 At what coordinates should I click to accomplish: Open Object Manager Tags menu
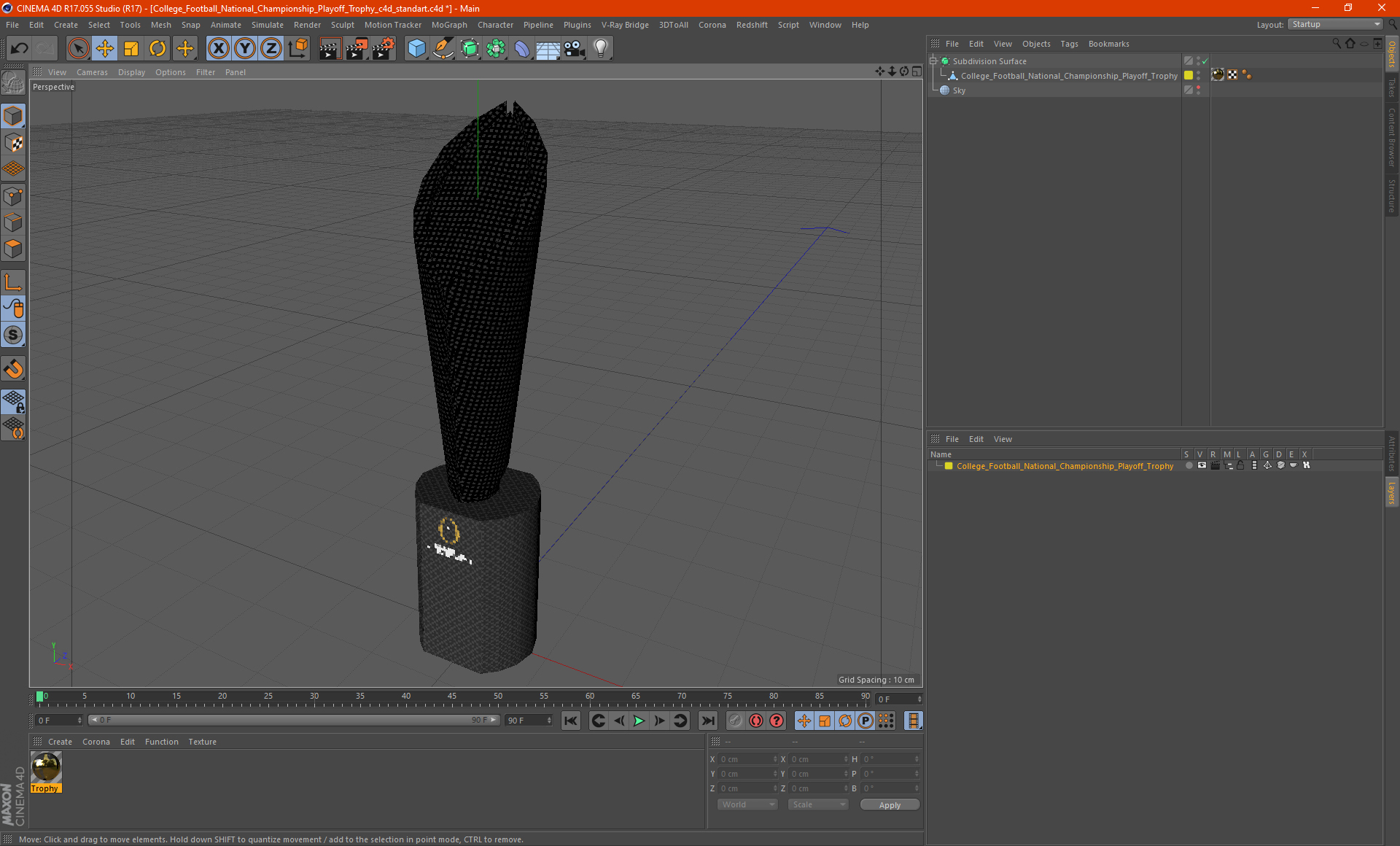coord(1069,44)
